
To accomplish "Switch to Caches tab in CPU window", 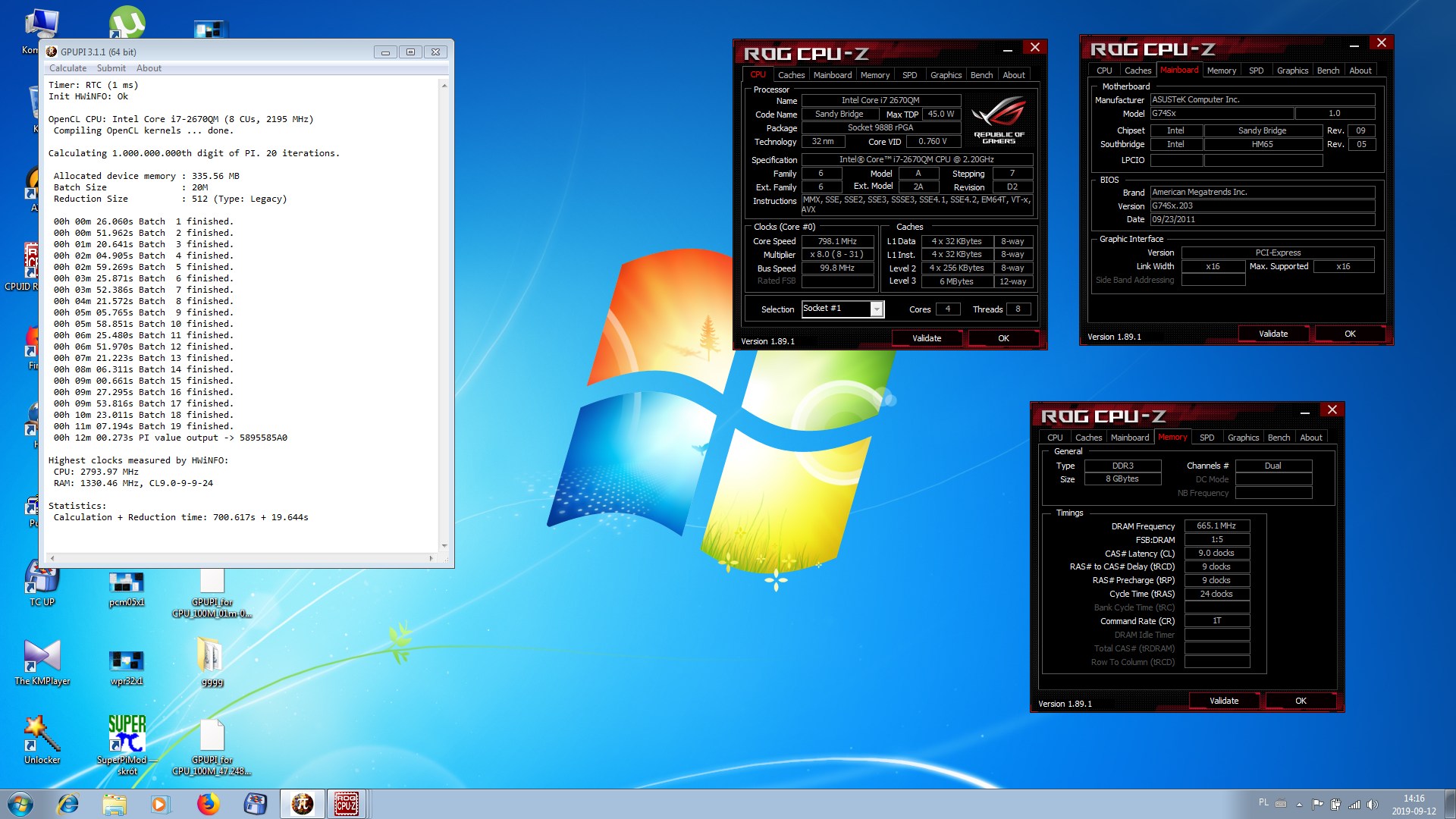I will point(791,75).
